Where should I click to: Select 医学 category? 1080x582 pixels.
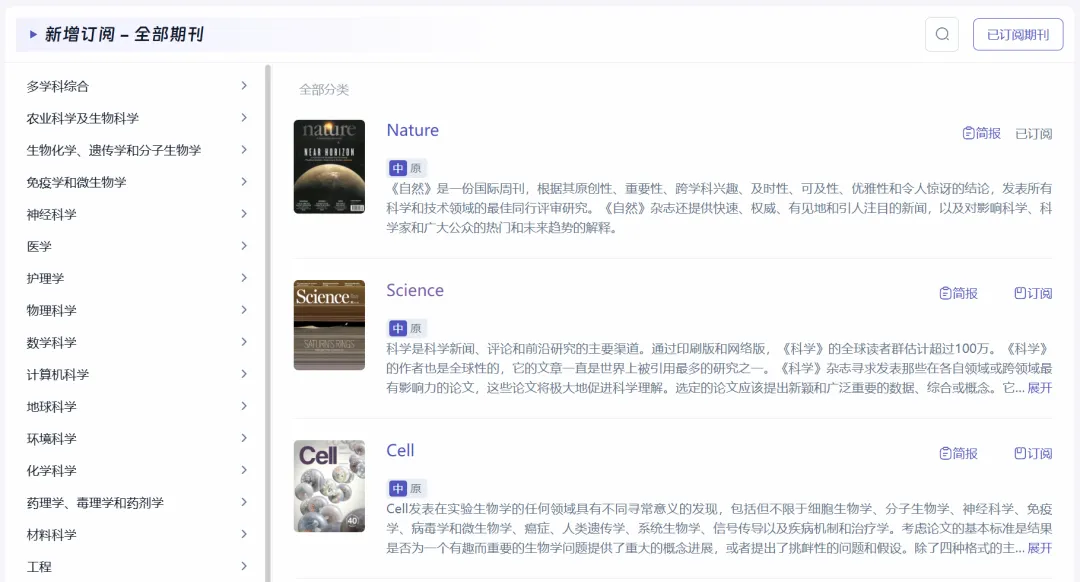point(39,247)
